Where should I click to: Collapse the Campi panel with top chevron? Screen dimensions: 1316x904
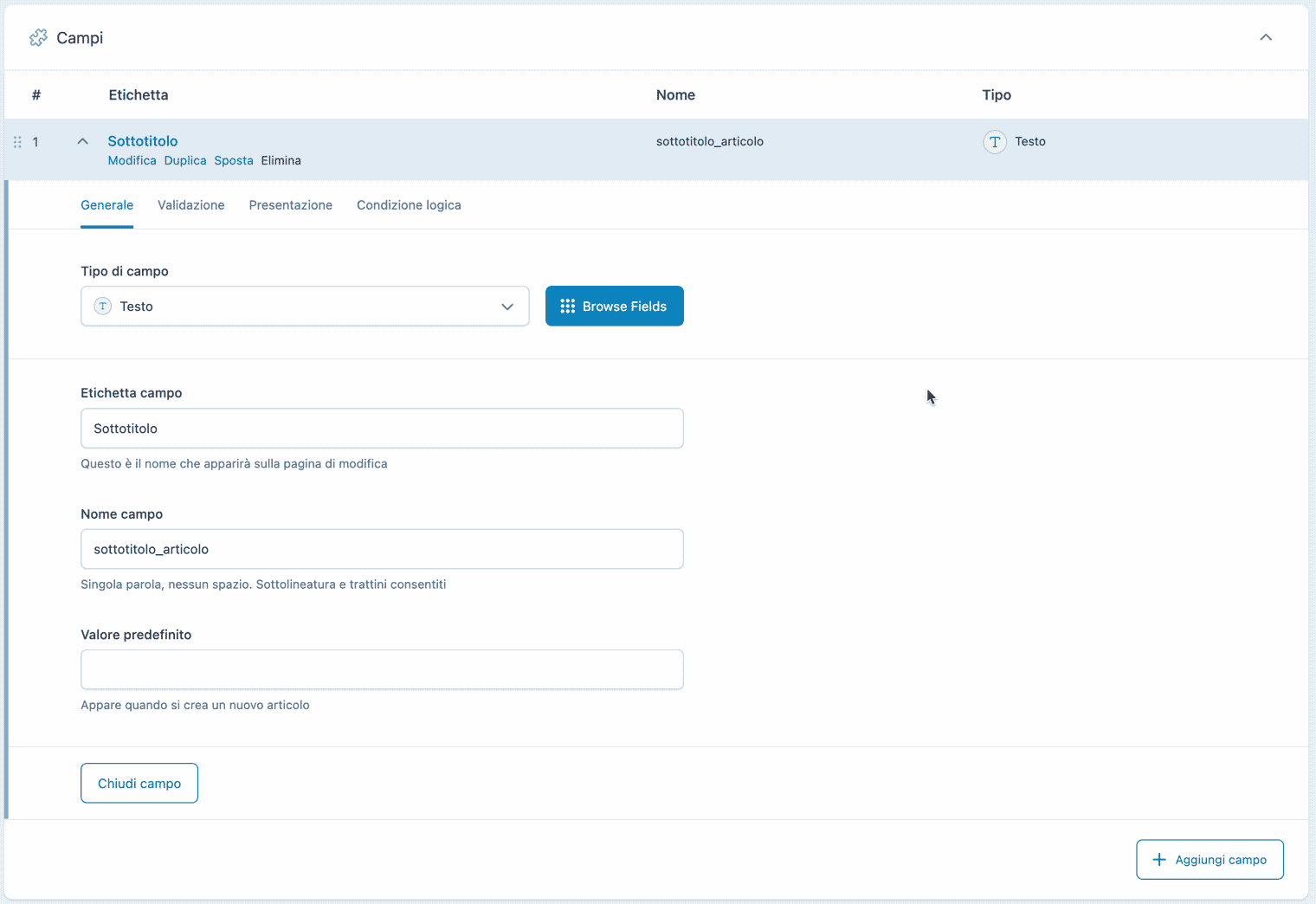(x=1266, y=37)
